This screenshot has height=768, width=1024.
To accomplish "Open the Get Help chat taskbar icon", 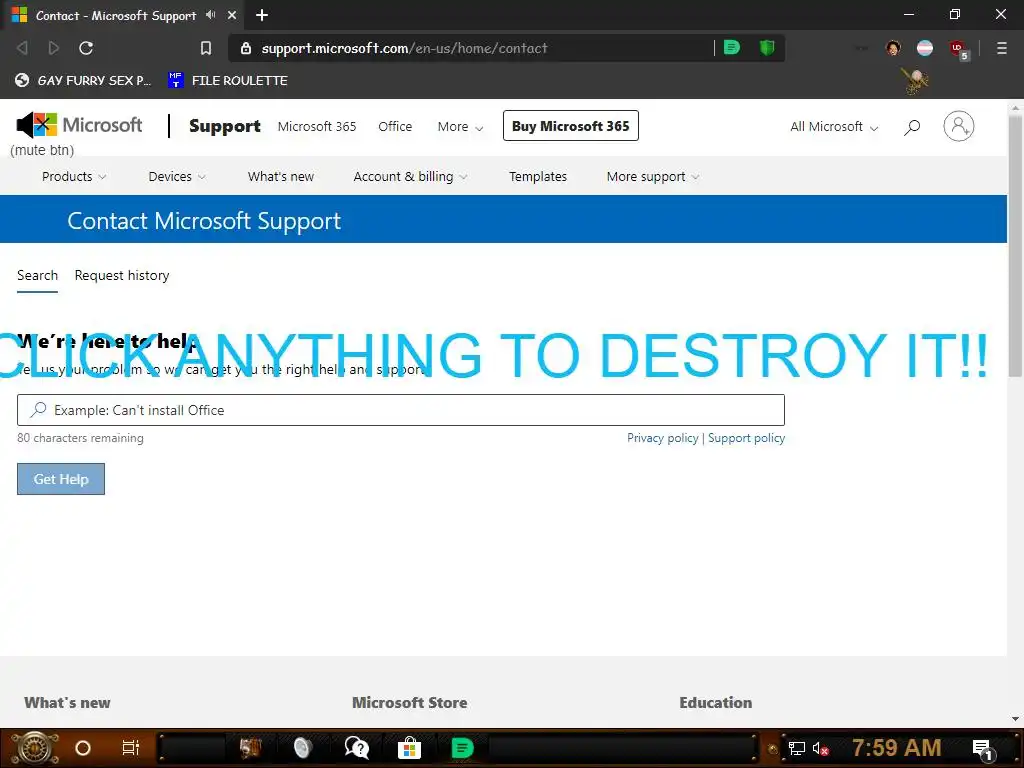I will click(x=357, y=748).
